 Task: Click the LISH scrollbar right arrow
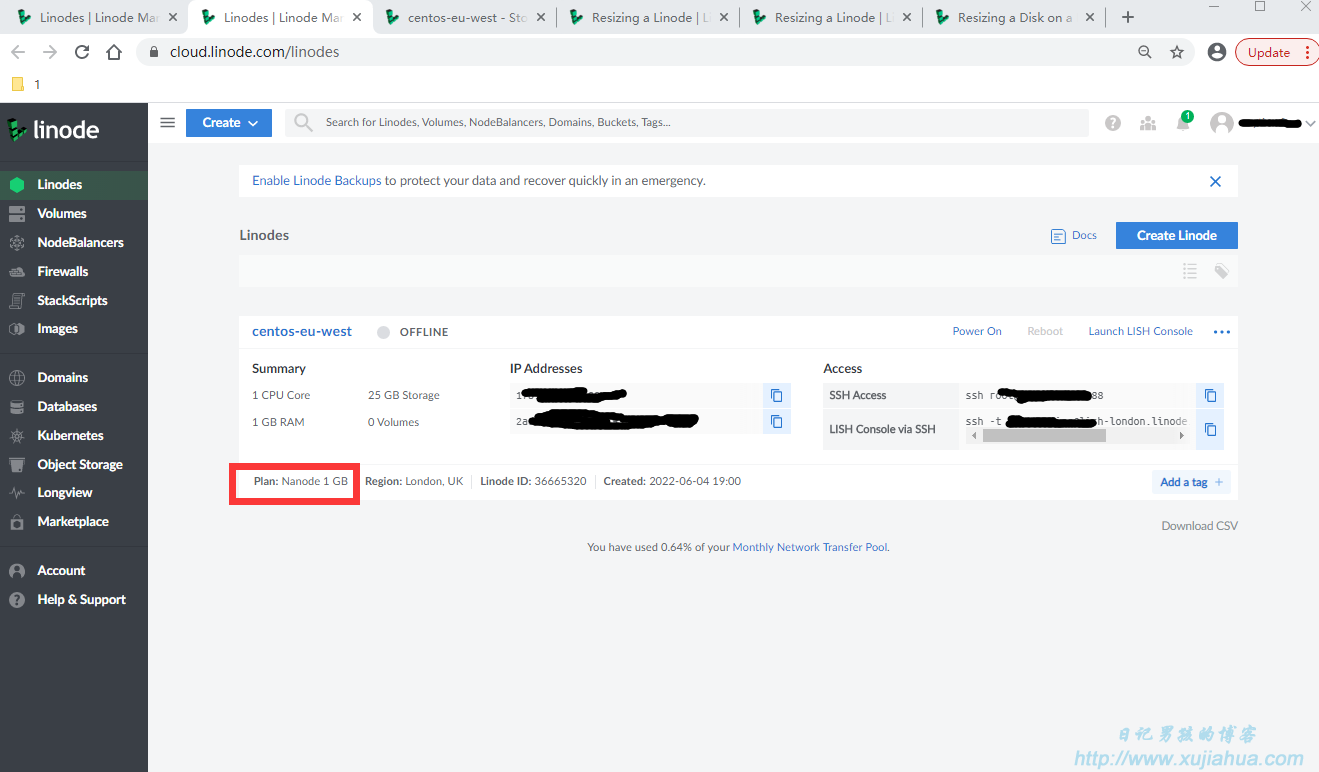[1182, 436]
